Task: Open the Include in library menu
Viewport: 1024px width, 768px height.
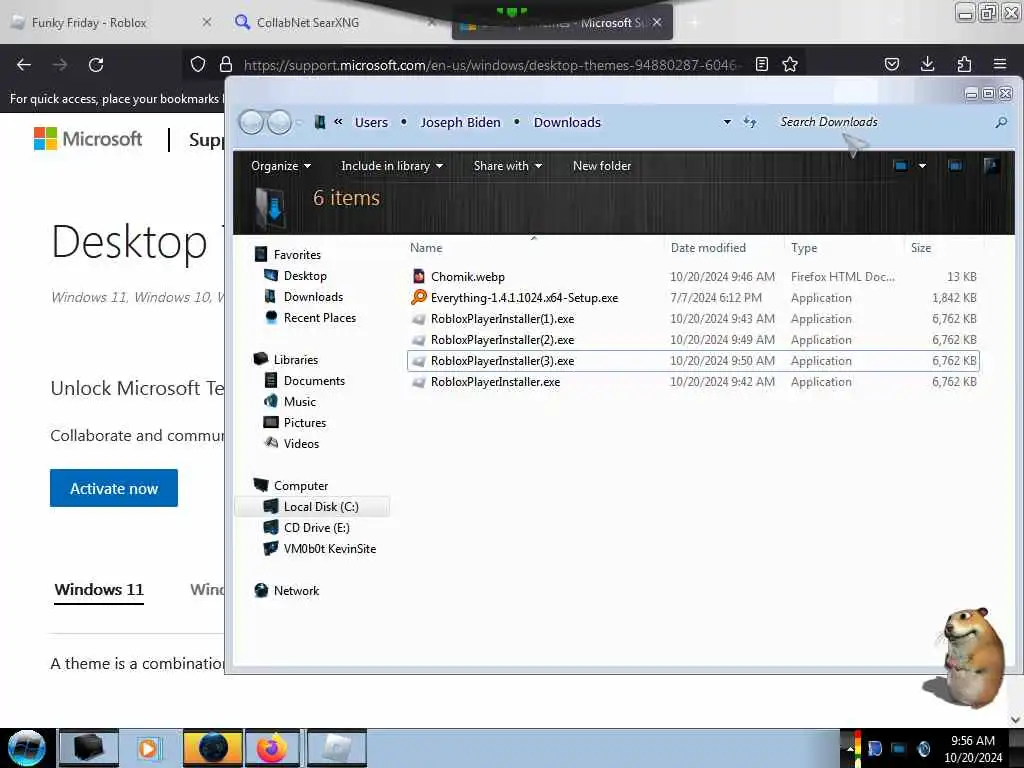Action: pyautogui.click(x=392, y=166)
